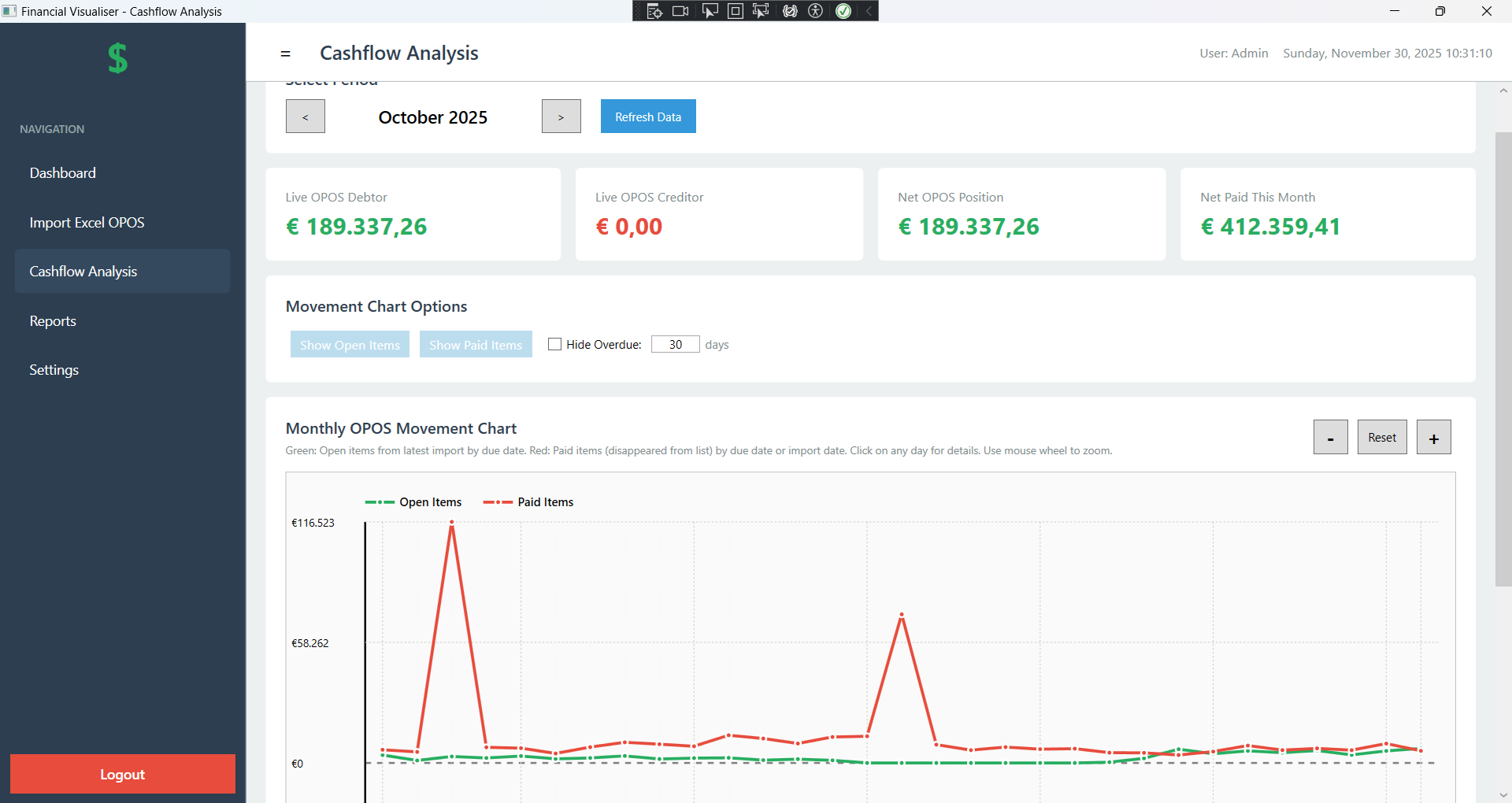Open Dashboard in navigation sidebar

pyautogui.click(x=63, y=173)
